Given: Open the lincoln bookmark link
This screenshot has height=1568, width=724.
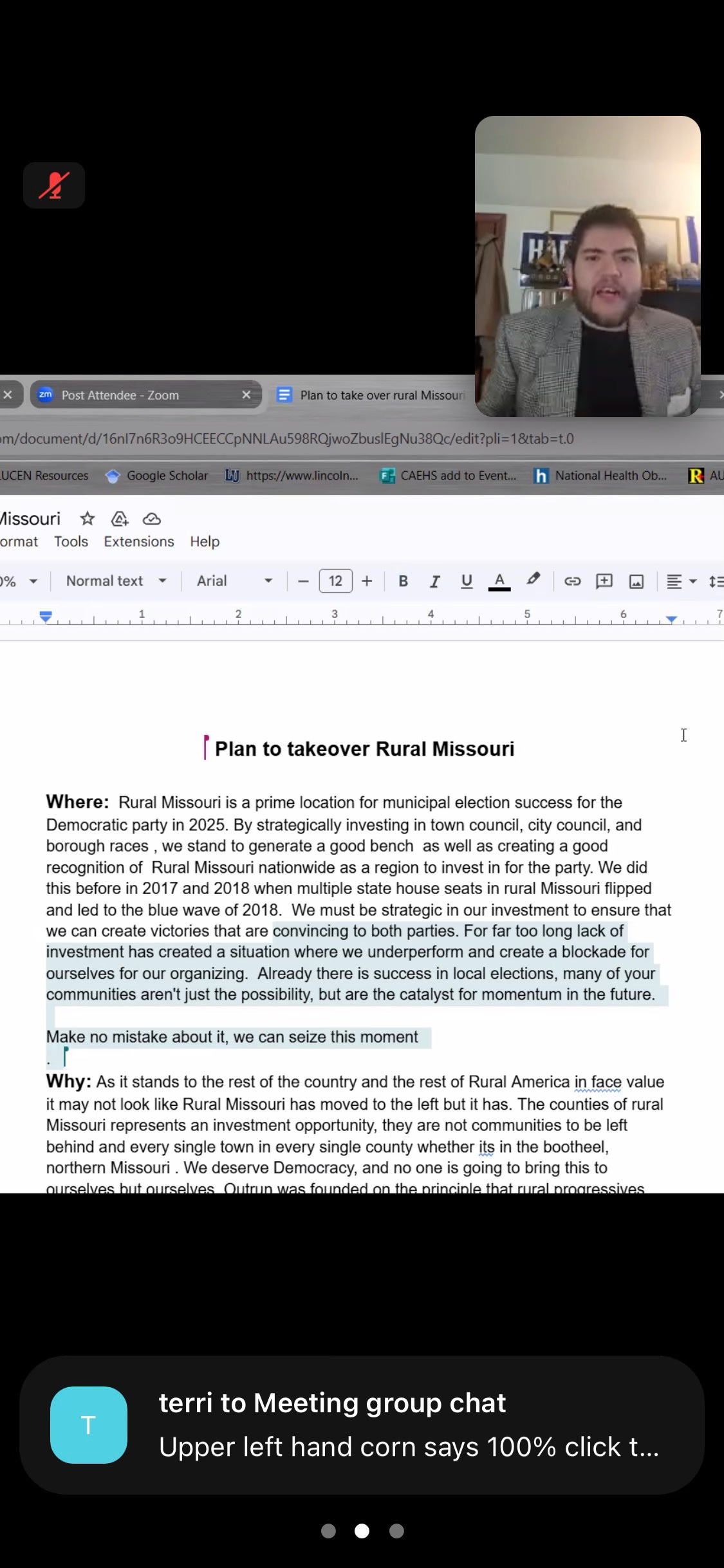Looking at the screenshot, I should 292,476.
